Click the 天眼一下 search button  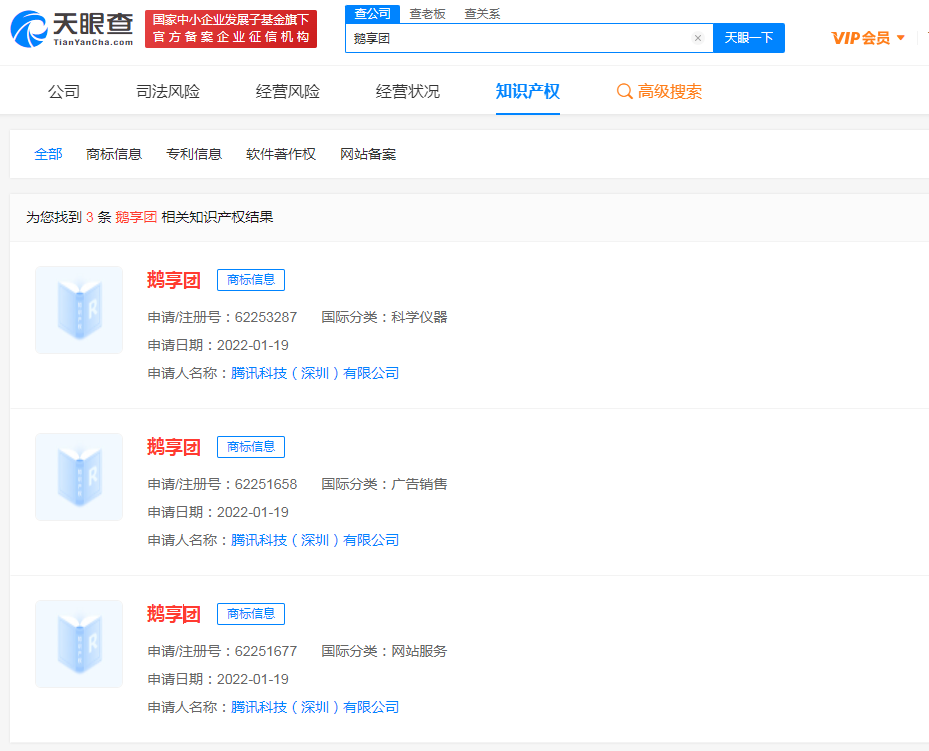click(748, 38)
